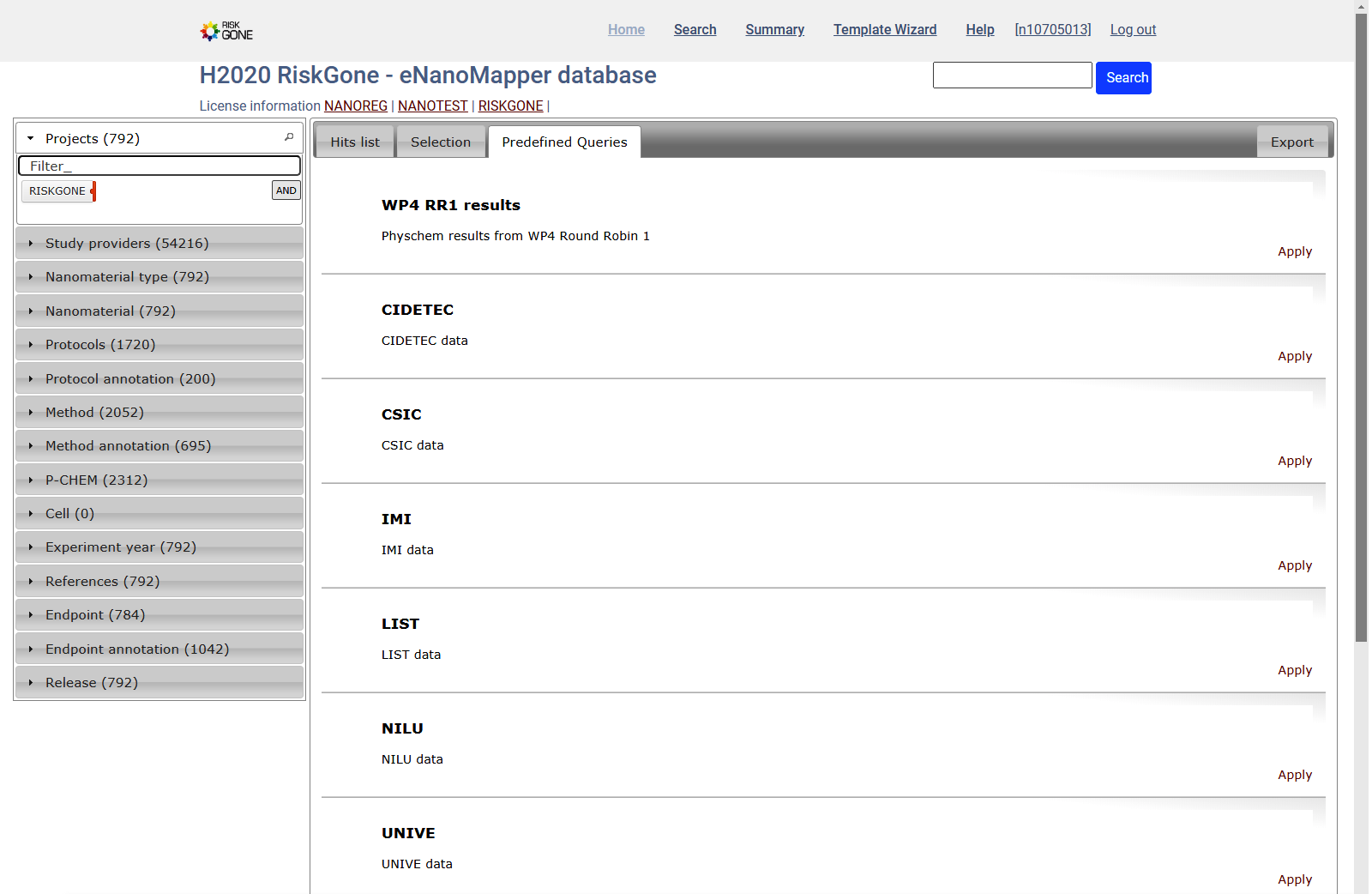Toggle the AND filter operator
This screenshot has height=894, width=1372.
tap(286, 190)
